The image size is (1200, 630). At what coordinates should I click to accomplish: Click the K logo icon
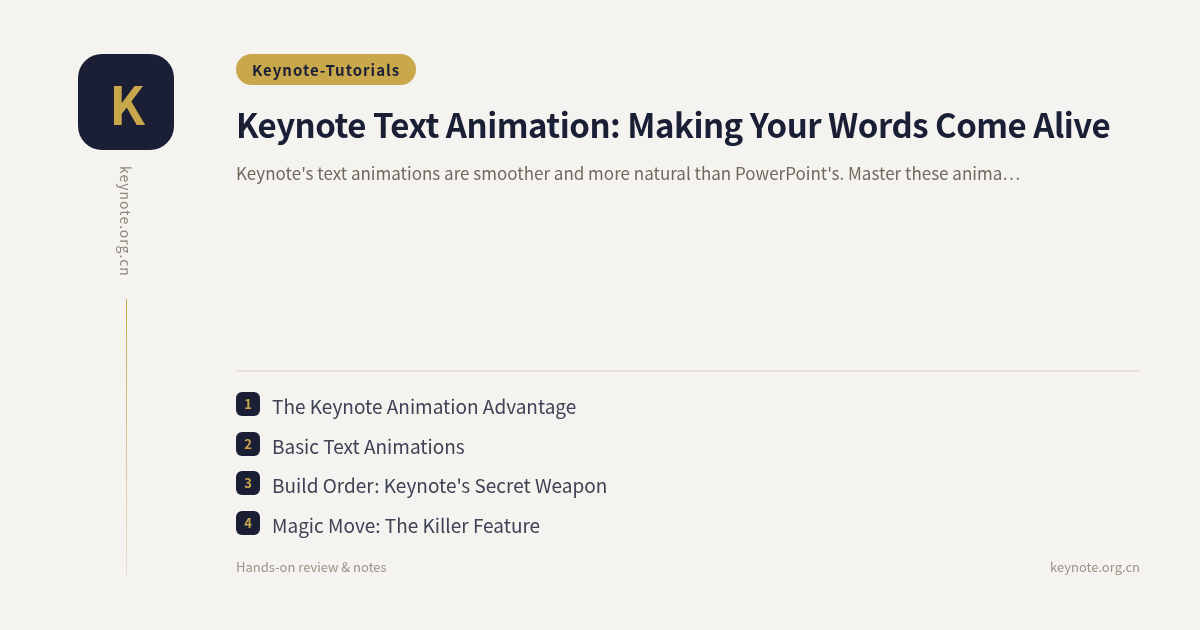pyautogui.click(x=126, y=102)
